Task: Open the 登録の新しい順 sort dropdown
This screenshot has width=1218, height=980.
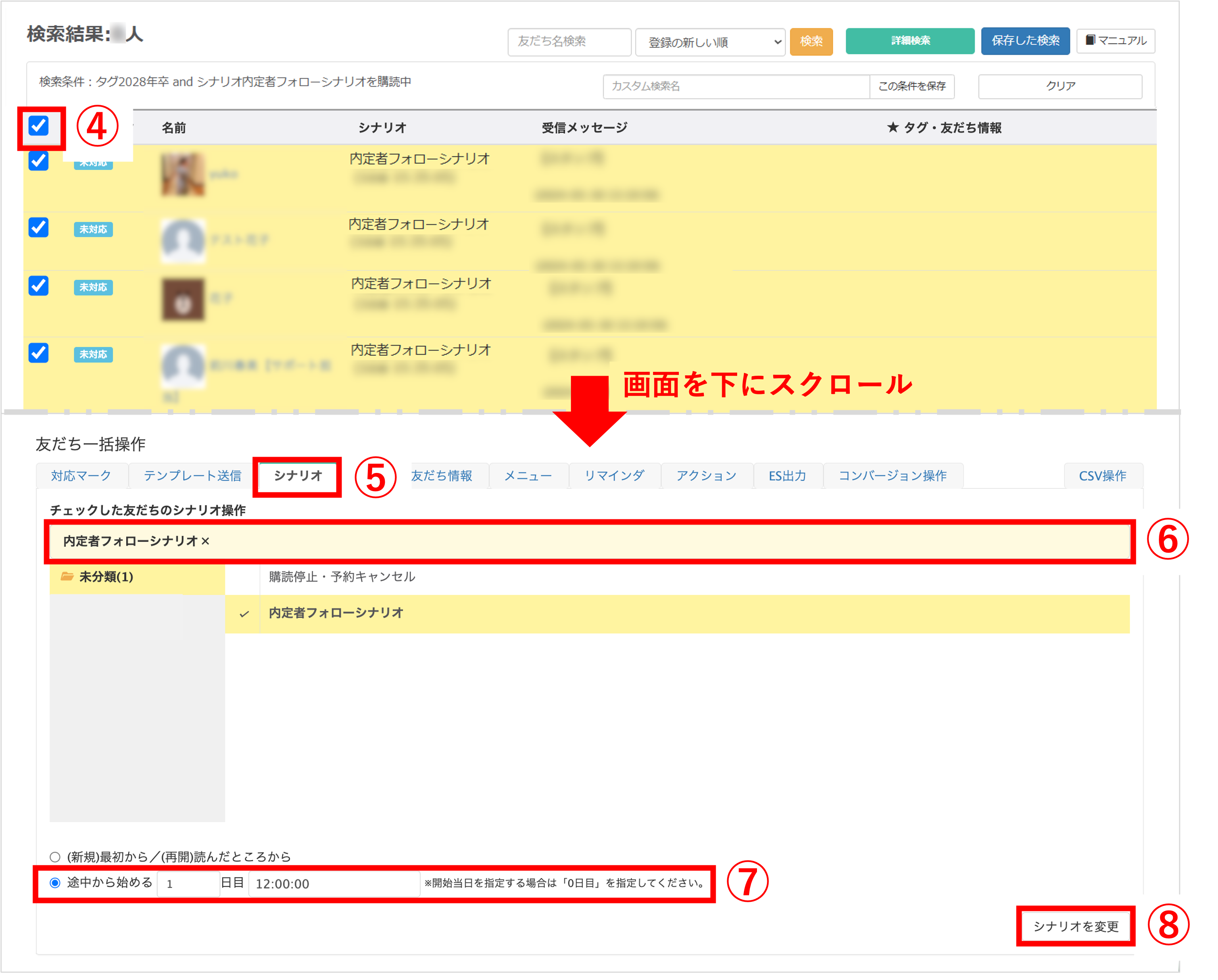Action: pyautogui.click(x=710, y=42)
